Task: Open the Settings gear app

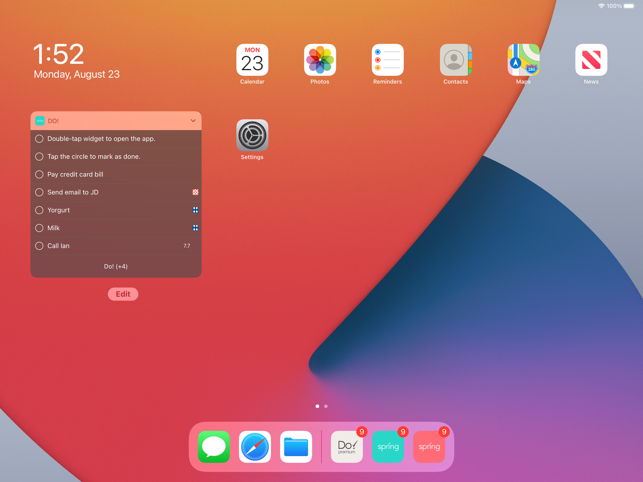Action: (252, 135)
